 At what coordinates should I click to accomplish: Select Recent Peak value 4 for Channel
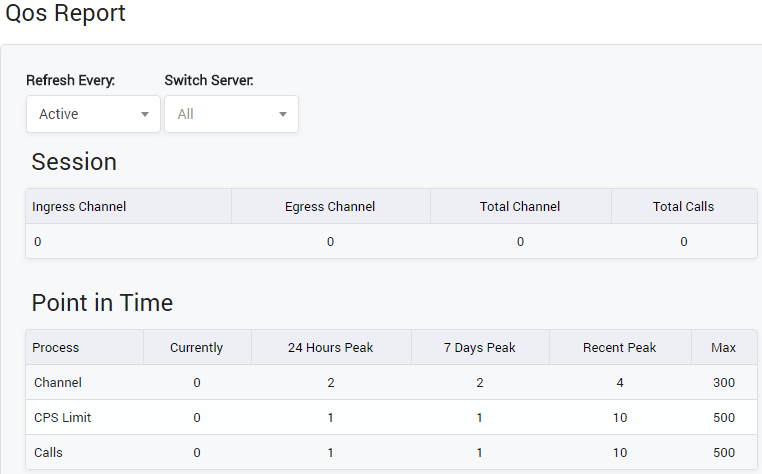(x=620, y=383)
